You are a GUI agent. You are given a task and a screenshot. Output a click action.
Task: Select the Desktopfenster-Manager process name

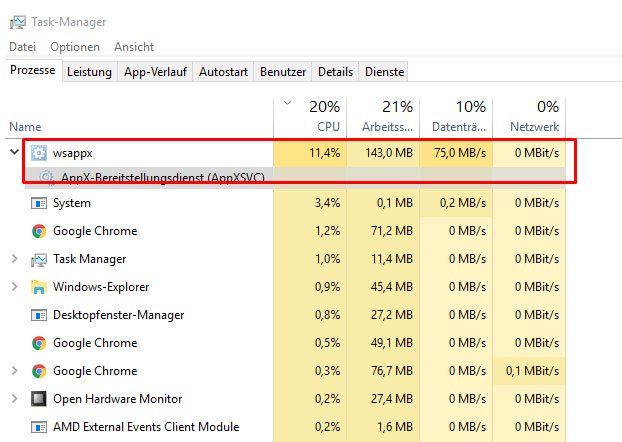coord(119,315)
